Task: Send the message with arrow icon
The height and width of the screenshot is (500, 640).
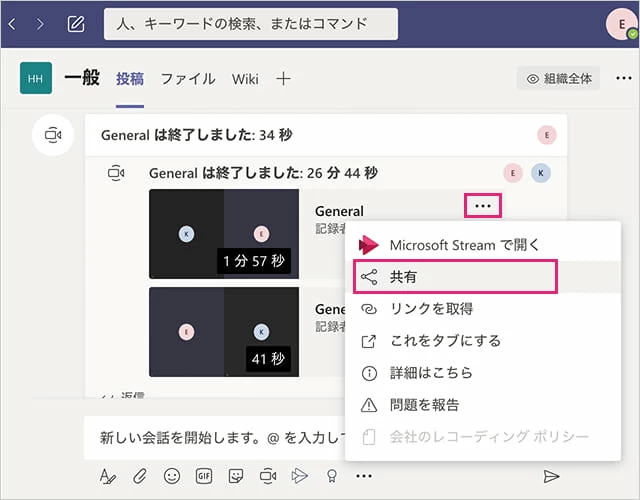Action: click(x=551, y=476)
